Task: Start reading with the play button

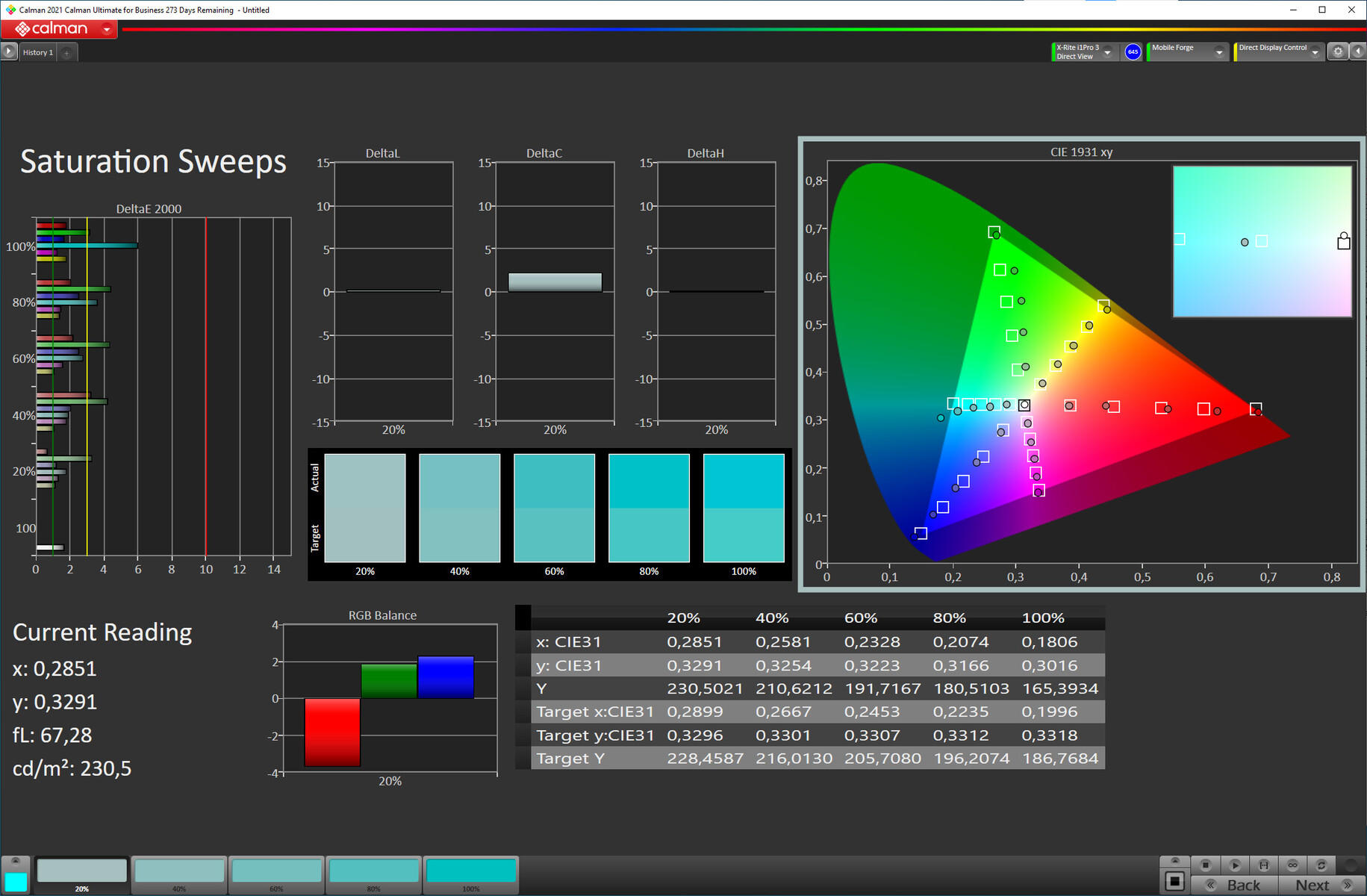Action: point(1234,865)
